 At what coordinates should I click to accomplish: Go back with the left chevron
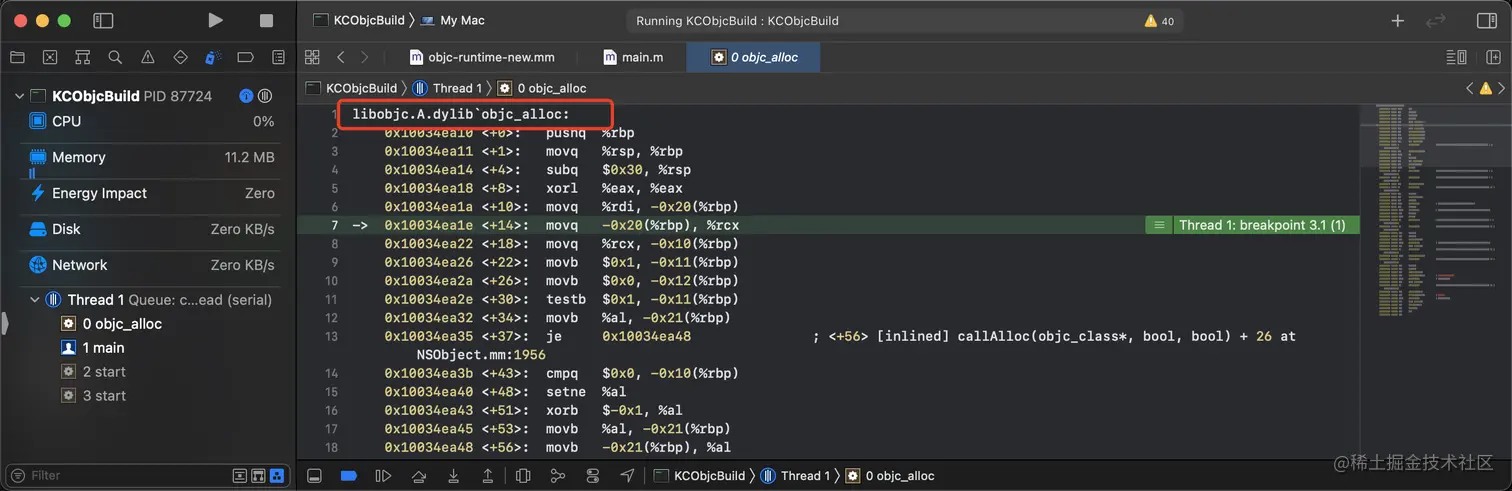(341, 57)
